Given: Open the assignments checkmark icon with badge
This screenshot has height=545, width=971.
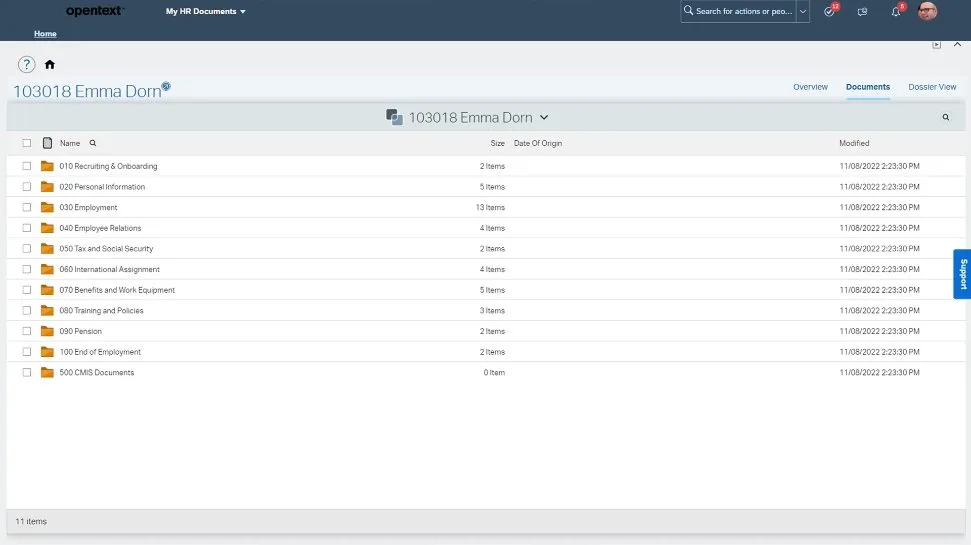Looking at the screenshot, I should 830,11.
